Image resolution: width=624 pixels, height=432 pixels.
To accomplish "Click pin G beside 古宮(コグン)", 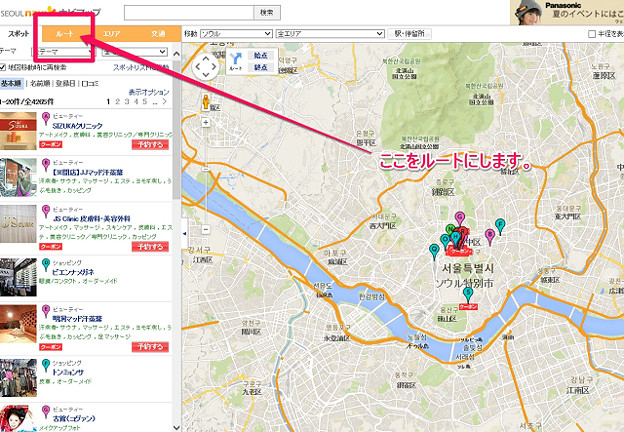I will pos(46,411).
